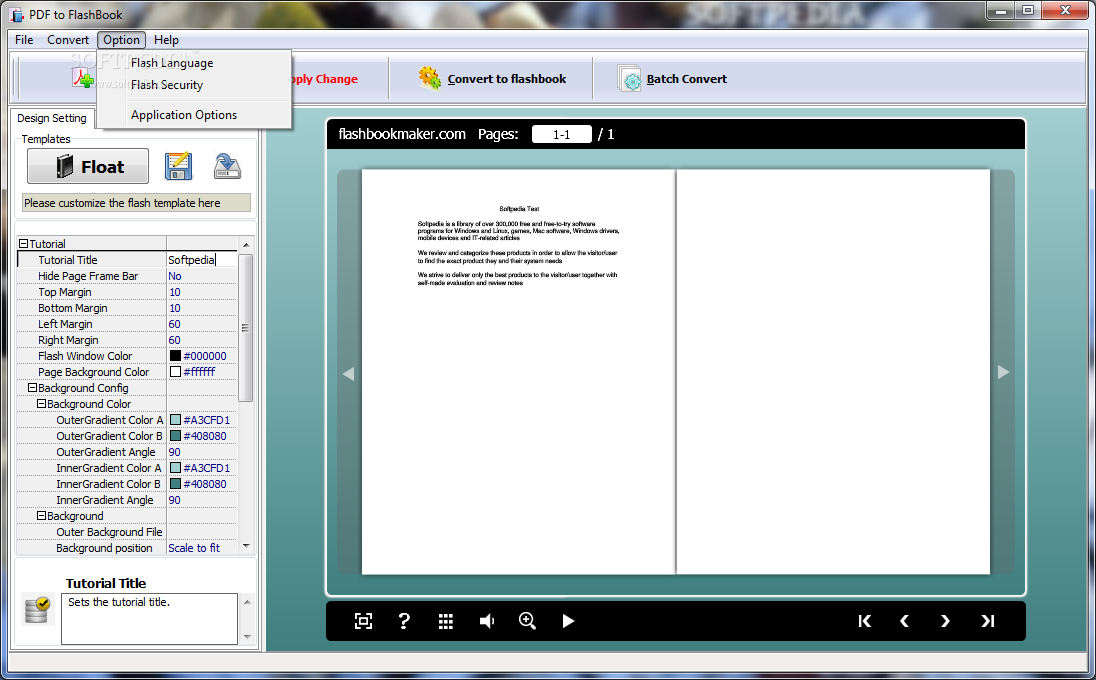Click the OuterGradient Color B swatch
Screen dimensions: 1096x680
(175, 436)
